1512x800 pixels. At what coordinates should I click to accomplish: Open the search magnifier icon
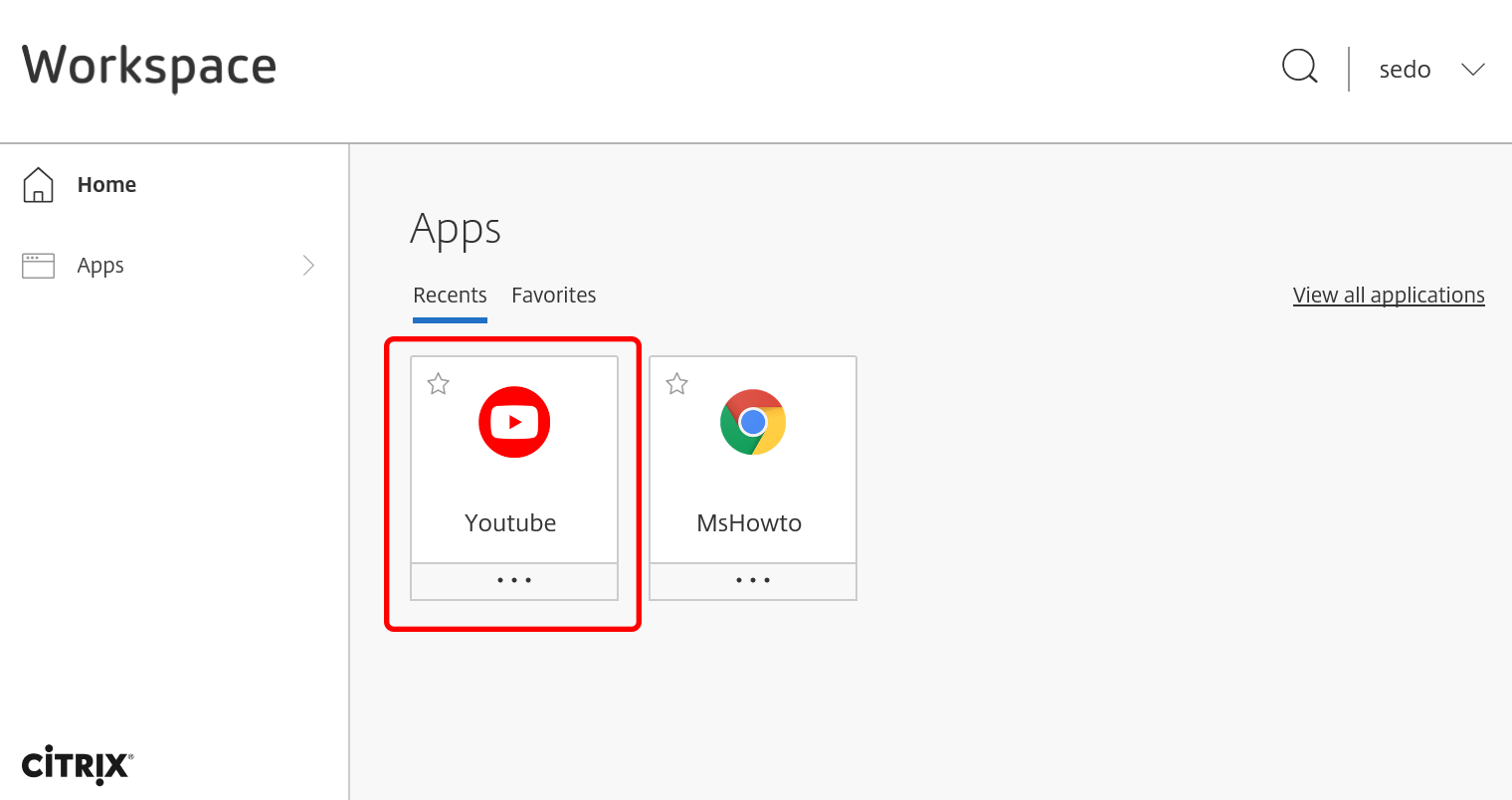point(1300,68)
